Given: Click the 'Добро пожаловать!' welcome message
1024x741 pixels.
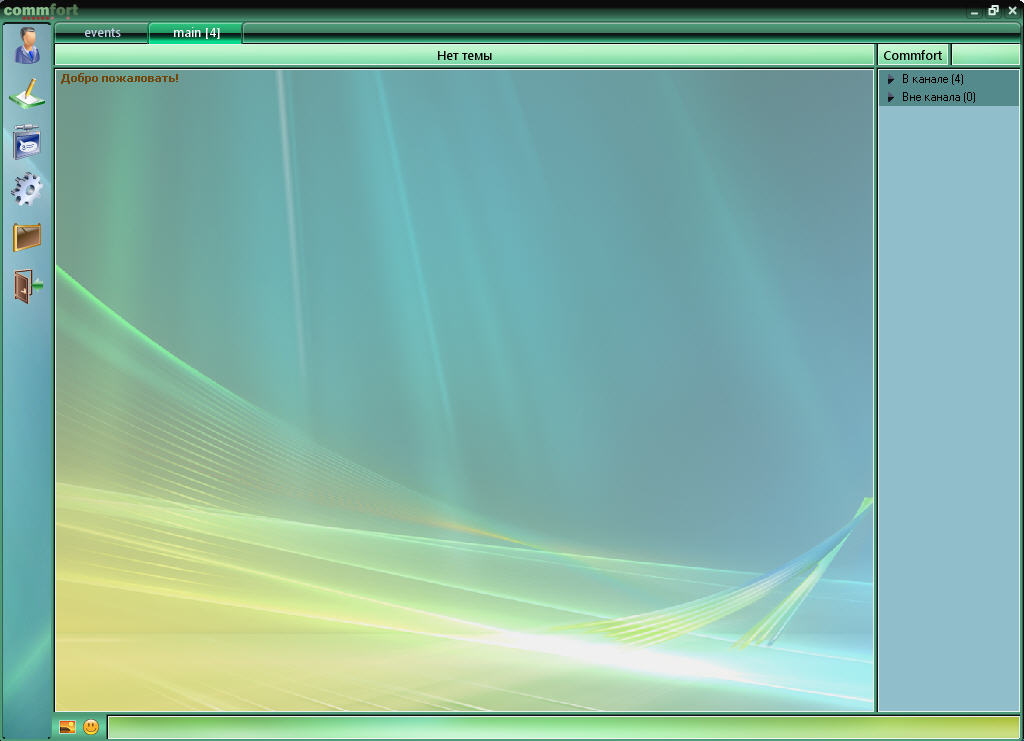Looking at the screenshot, I should pos(120,78).
